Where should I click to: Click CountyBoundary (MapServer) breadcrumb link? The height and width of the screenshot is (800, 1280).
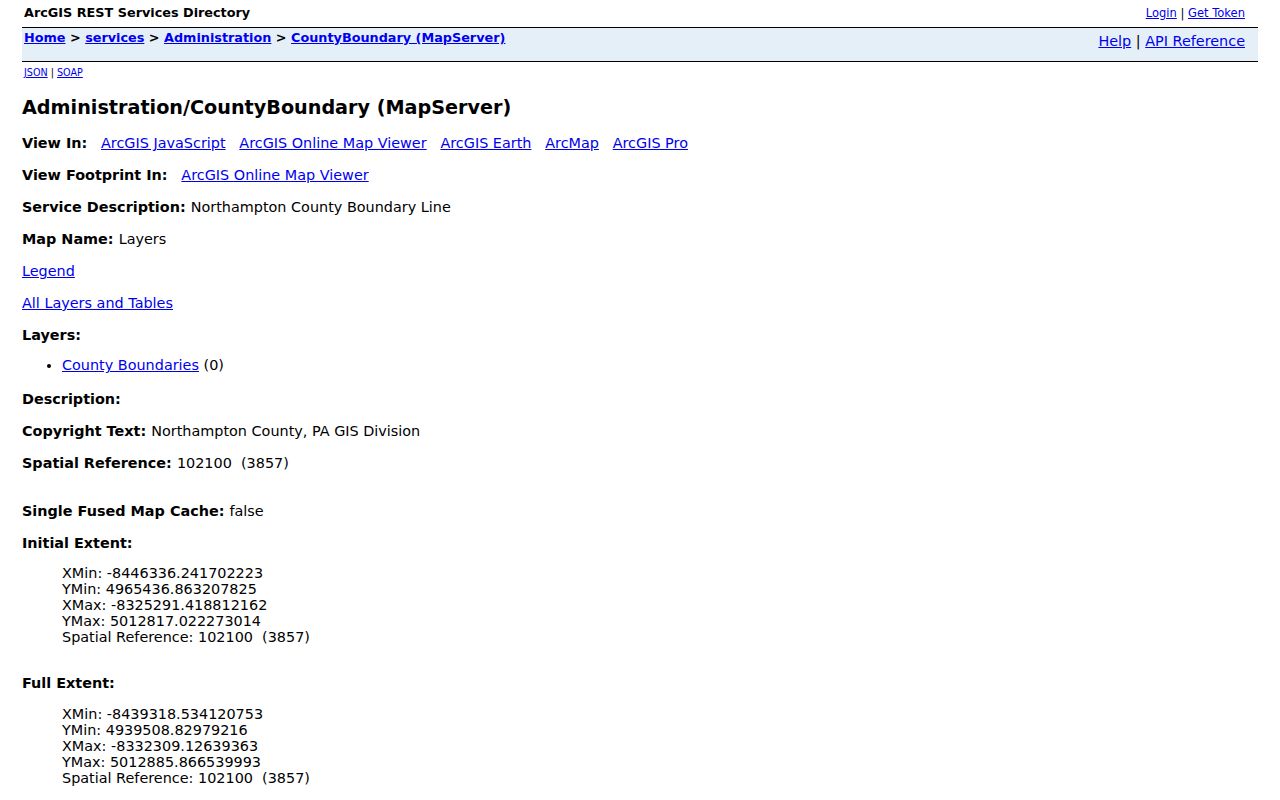pyautogui.click(x=398, y=38)
